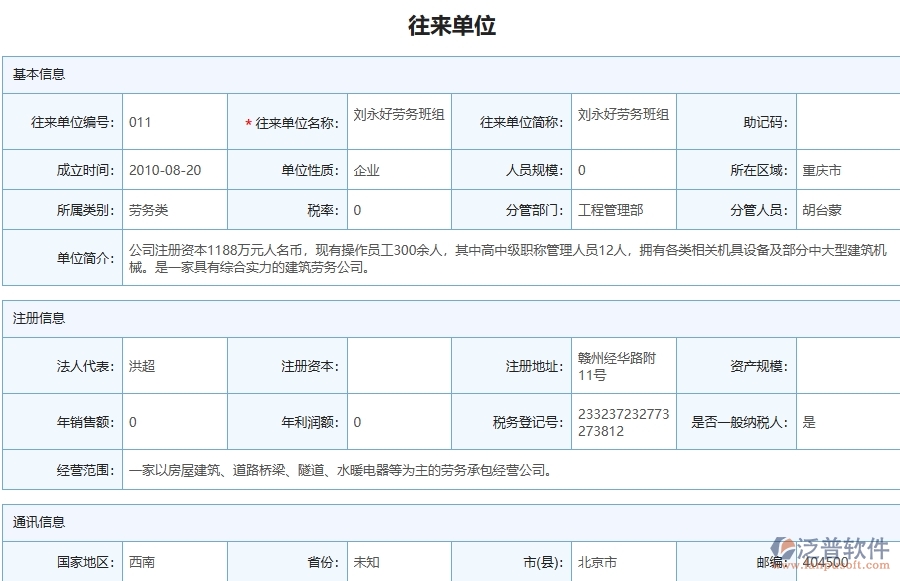Screen dimensions: 900x581
Task: Open the 所属类别 field showing 劳务类
Action: pos(150,209)
